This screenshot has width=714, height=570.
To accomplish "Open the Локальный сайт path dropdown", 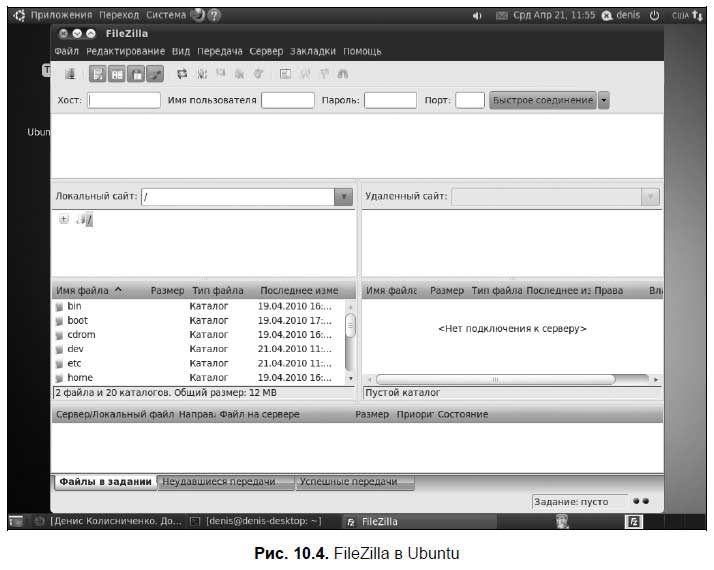I will [343, 197].
